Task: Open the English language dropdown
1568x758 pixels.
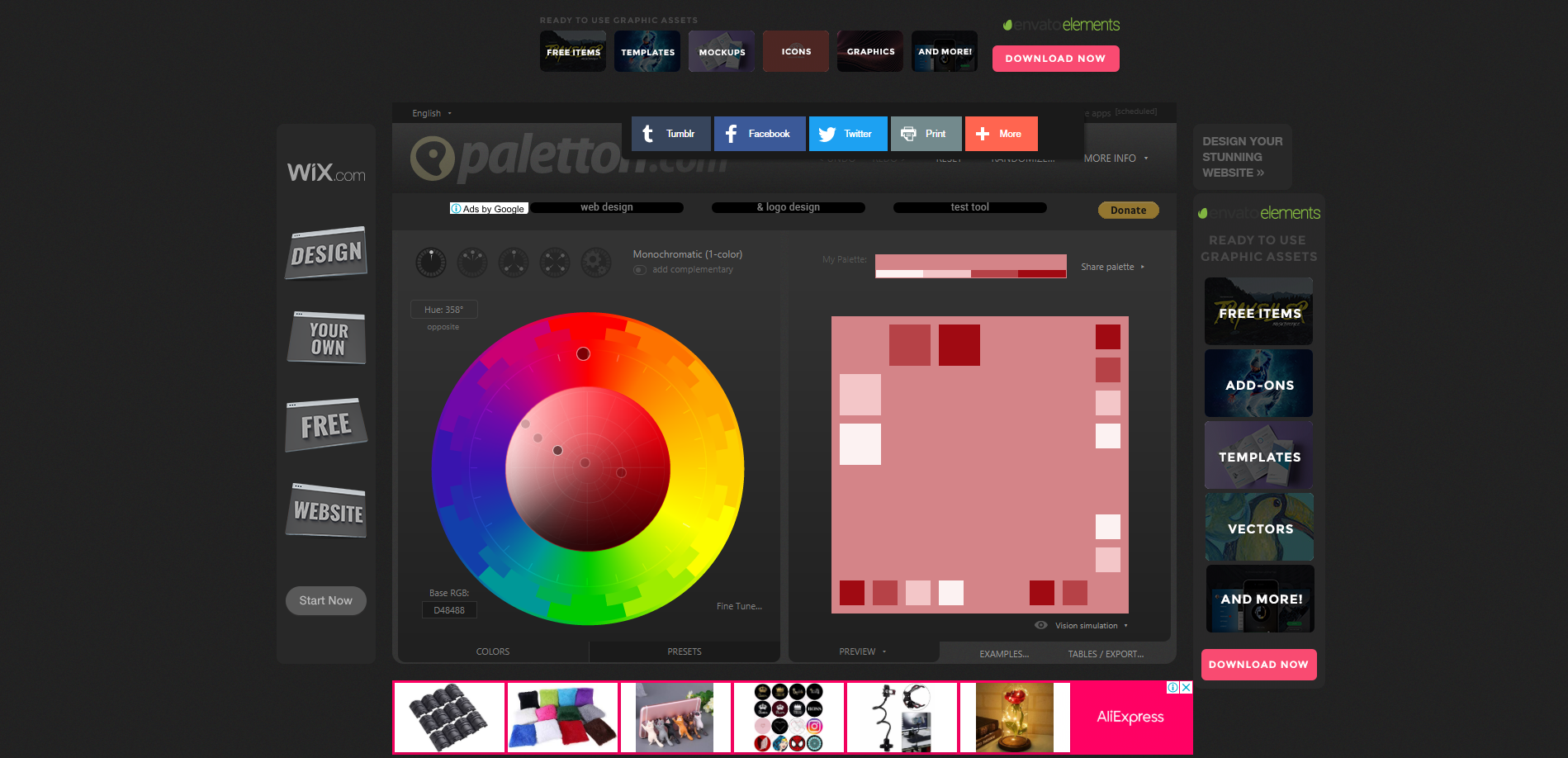Action: click(432, 114)
